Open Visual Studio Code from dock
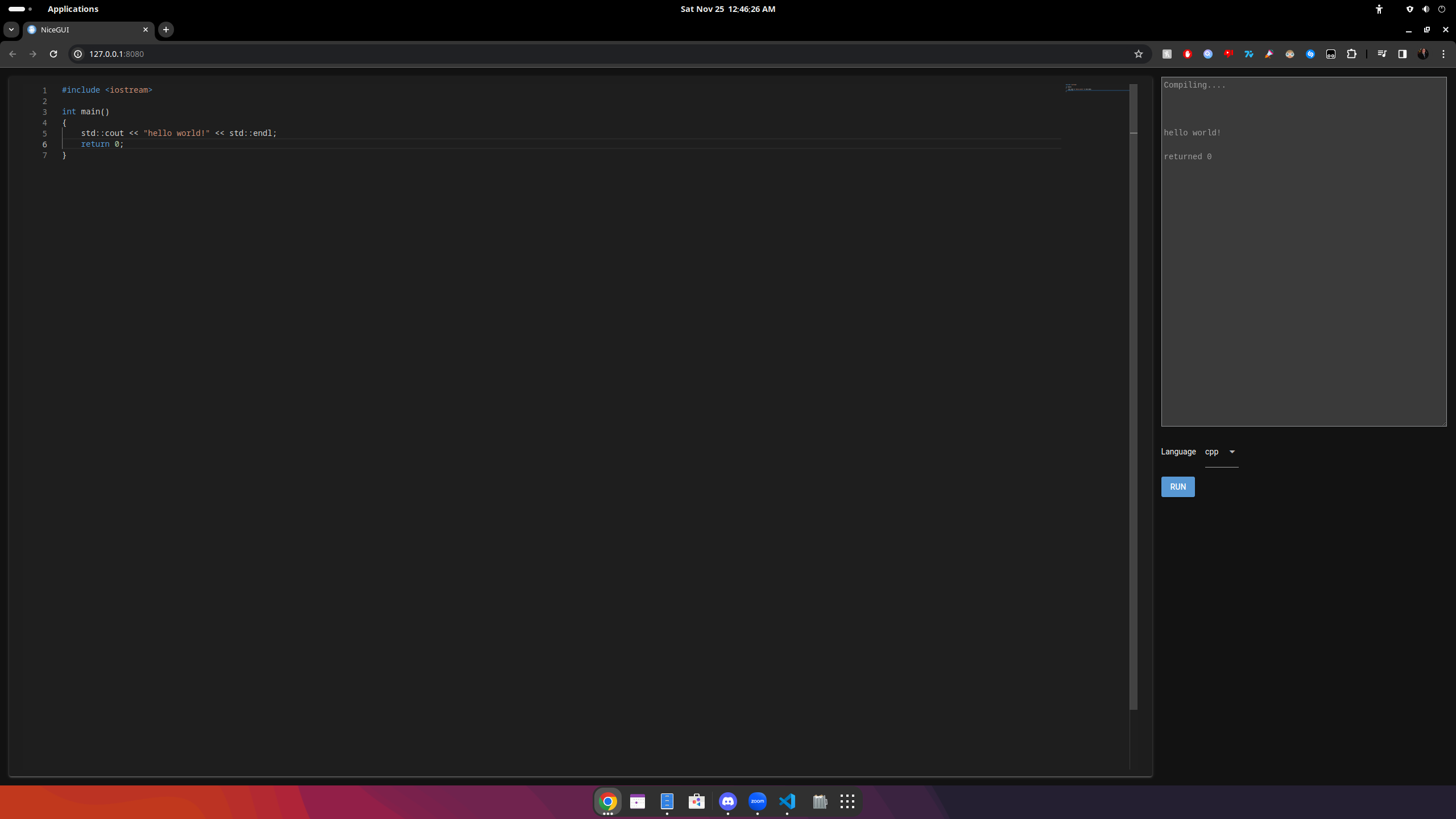Screen dimensions: 1456x819 (x=787, y=801)
